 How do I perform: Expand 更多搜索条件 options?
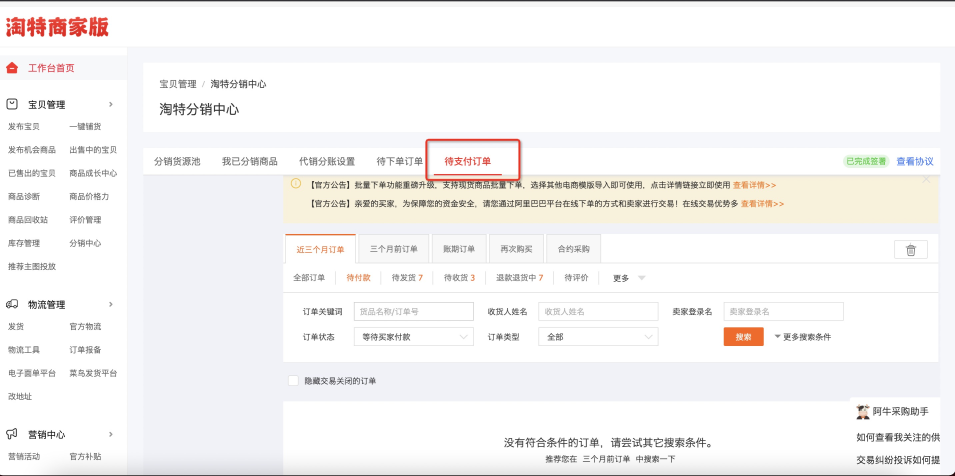coord(802,337)
